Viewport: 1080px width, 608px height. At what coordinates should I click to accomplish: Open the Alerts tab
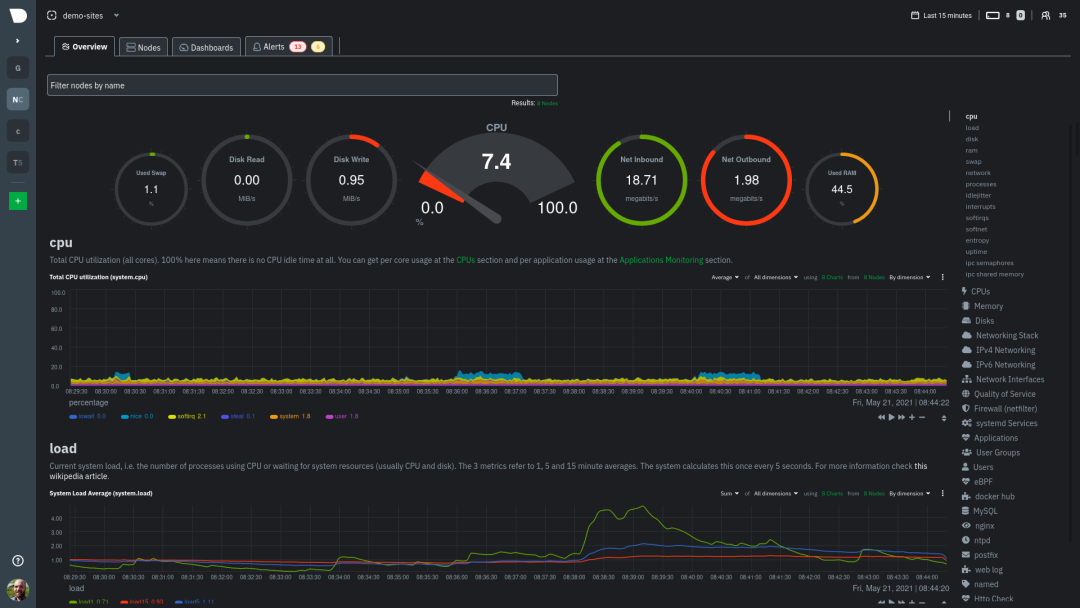point(289,47)
